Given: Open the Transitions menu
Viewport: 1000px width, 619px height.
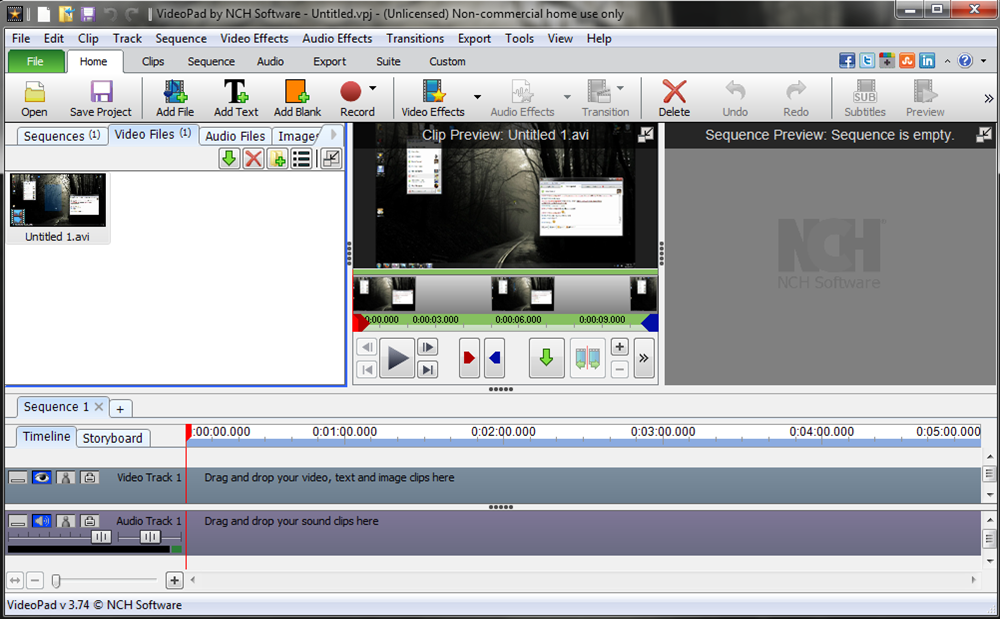Looking at the screenshot, I should point(415,38).
